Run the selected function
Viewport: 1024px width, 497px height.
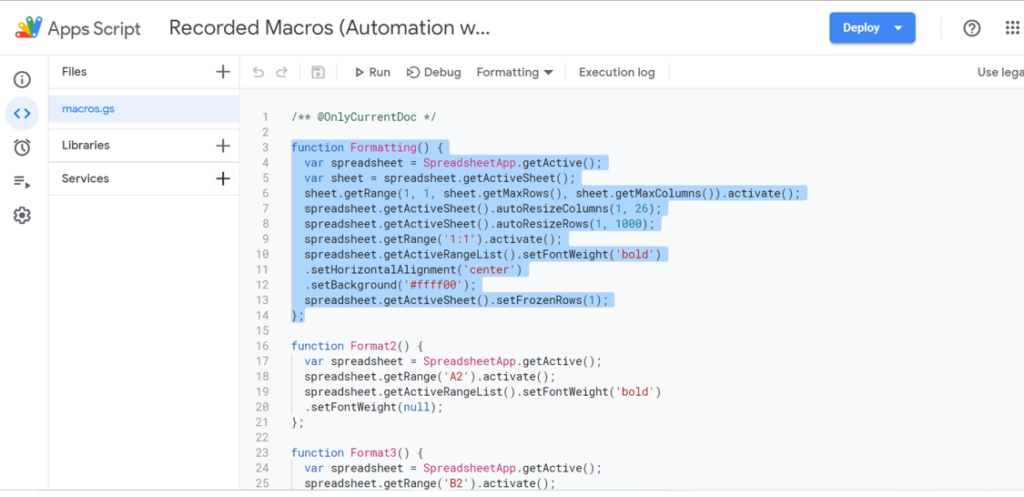[x=372, y=72]
